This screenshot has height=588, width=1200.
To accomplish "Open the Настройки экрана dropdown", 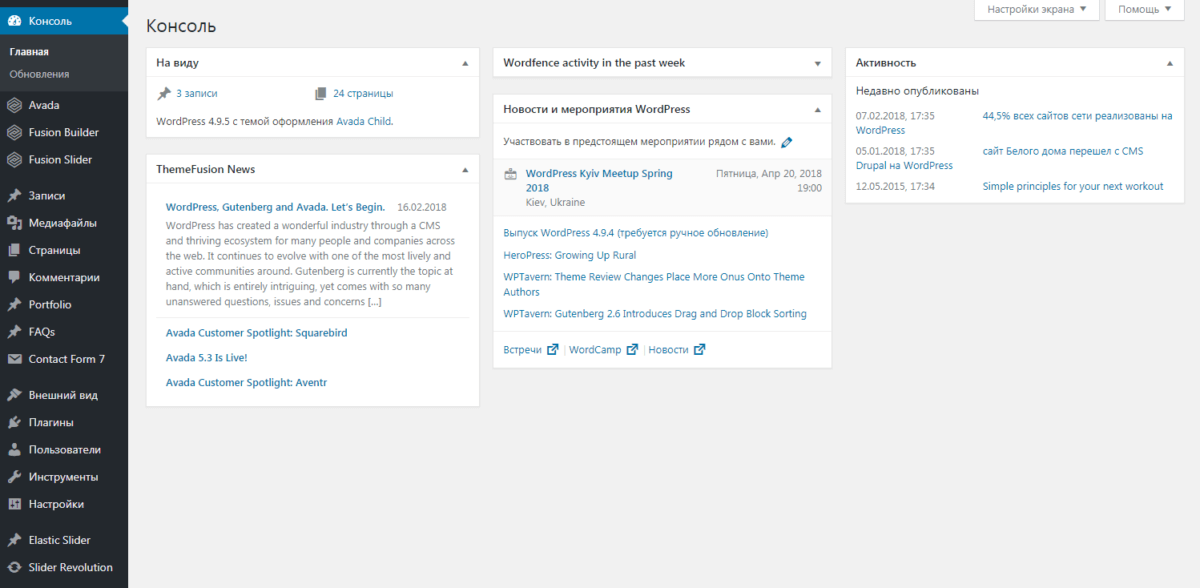I will point(1036,9).
